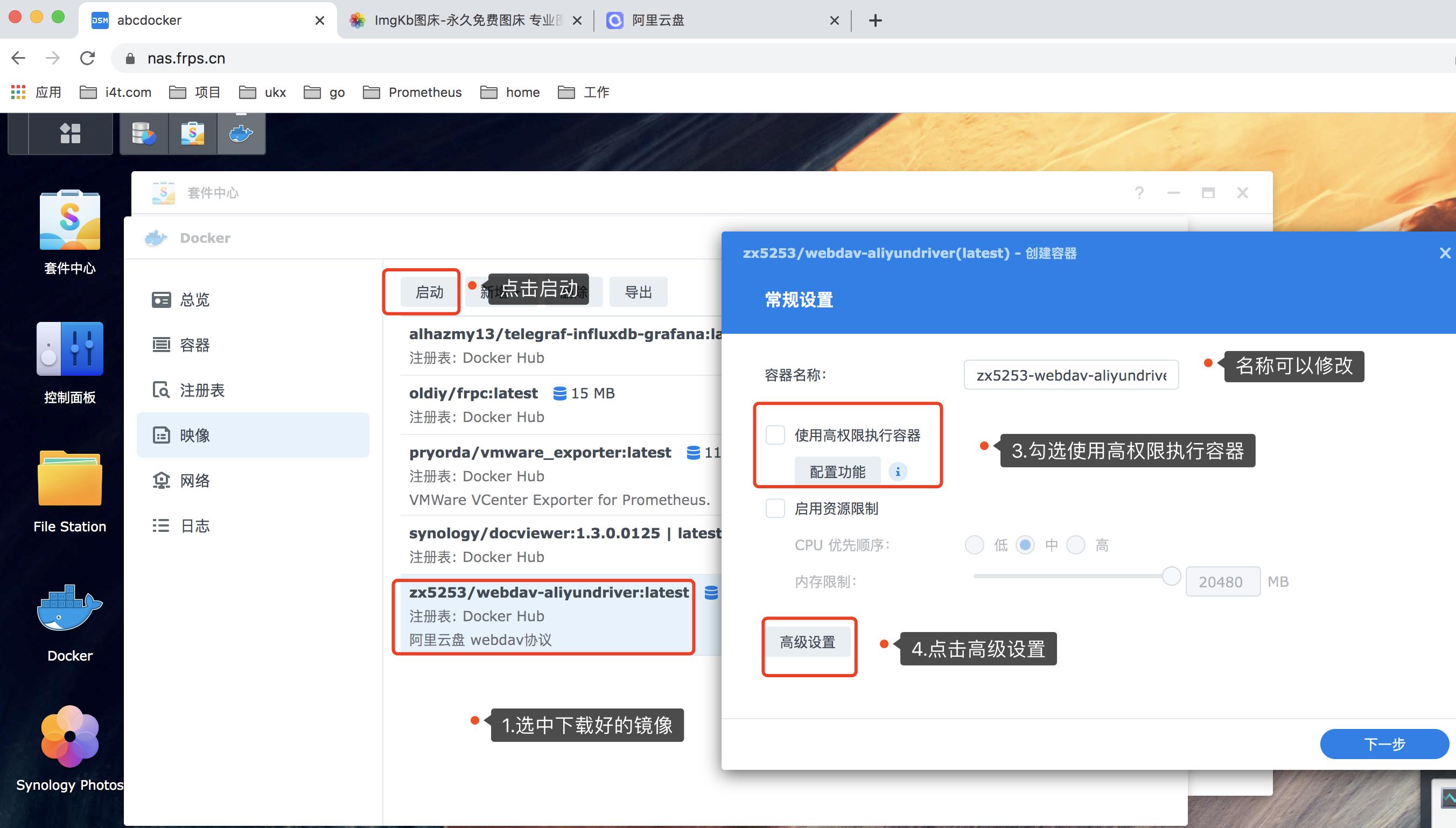The width and height of the screenshot is (1456, 828).
Task: Click the nas.frps.cn address bar
Action: (785, 58)
